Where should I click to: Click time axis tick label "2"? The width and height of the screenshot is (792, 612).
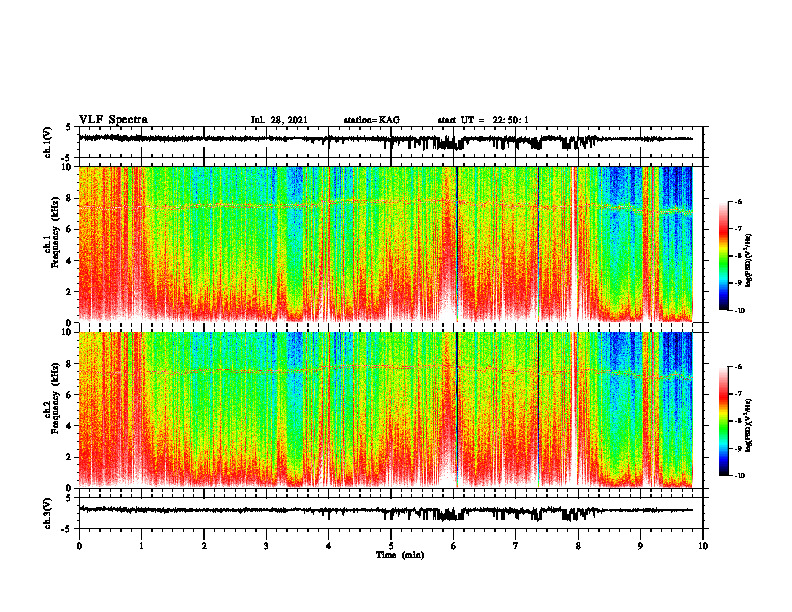(x=204, y=546)
